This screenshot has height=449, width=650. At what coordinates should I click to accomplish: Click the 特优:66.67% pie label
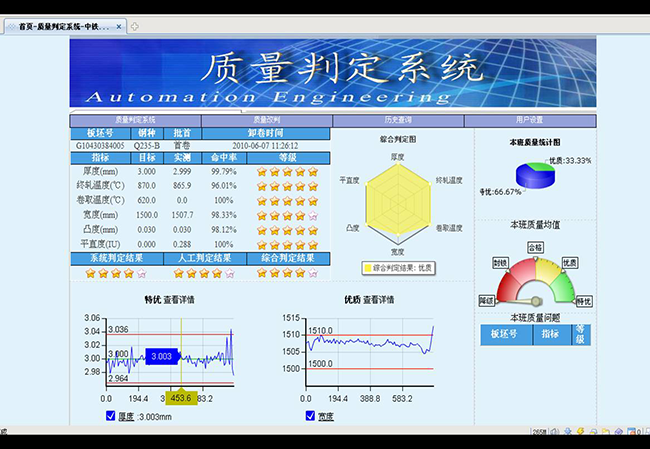tap(500, 192)
